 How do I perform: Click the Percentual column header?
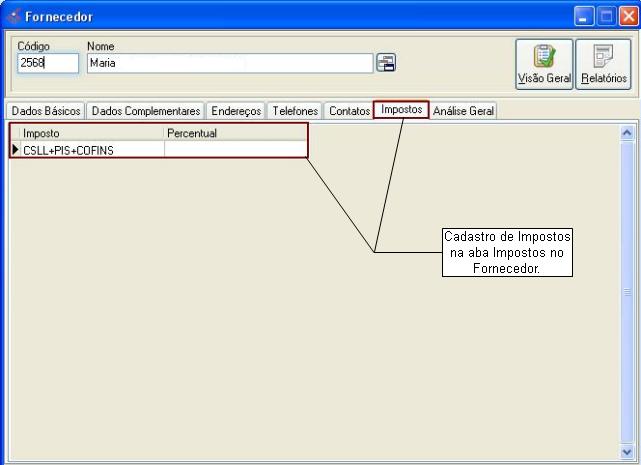(235, 133)
